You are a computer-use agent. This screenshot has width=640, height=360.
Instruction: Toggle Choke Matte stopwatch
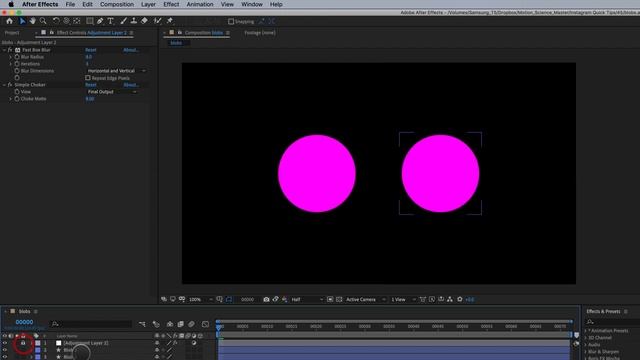(x=17, y=99)
